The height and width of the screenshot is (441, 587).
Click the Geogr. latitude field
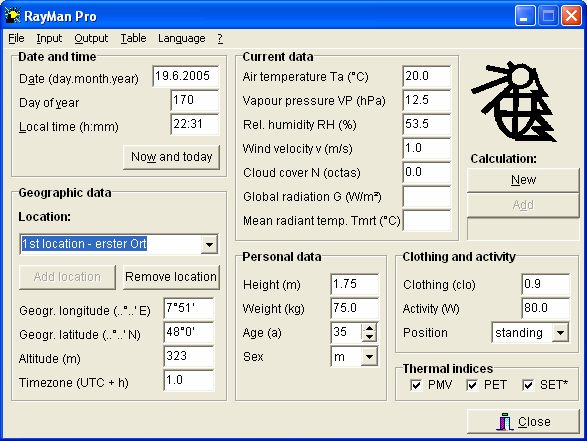(189, 332)
